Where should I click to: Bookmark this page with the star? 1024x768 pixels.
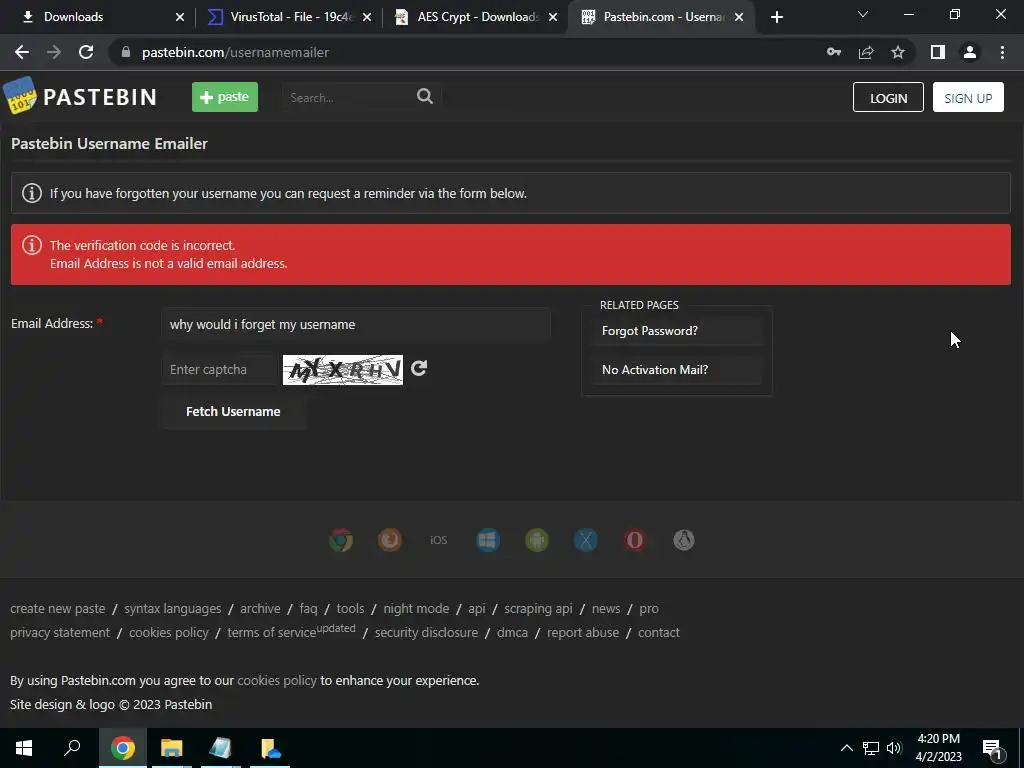(x=898, y=52)
